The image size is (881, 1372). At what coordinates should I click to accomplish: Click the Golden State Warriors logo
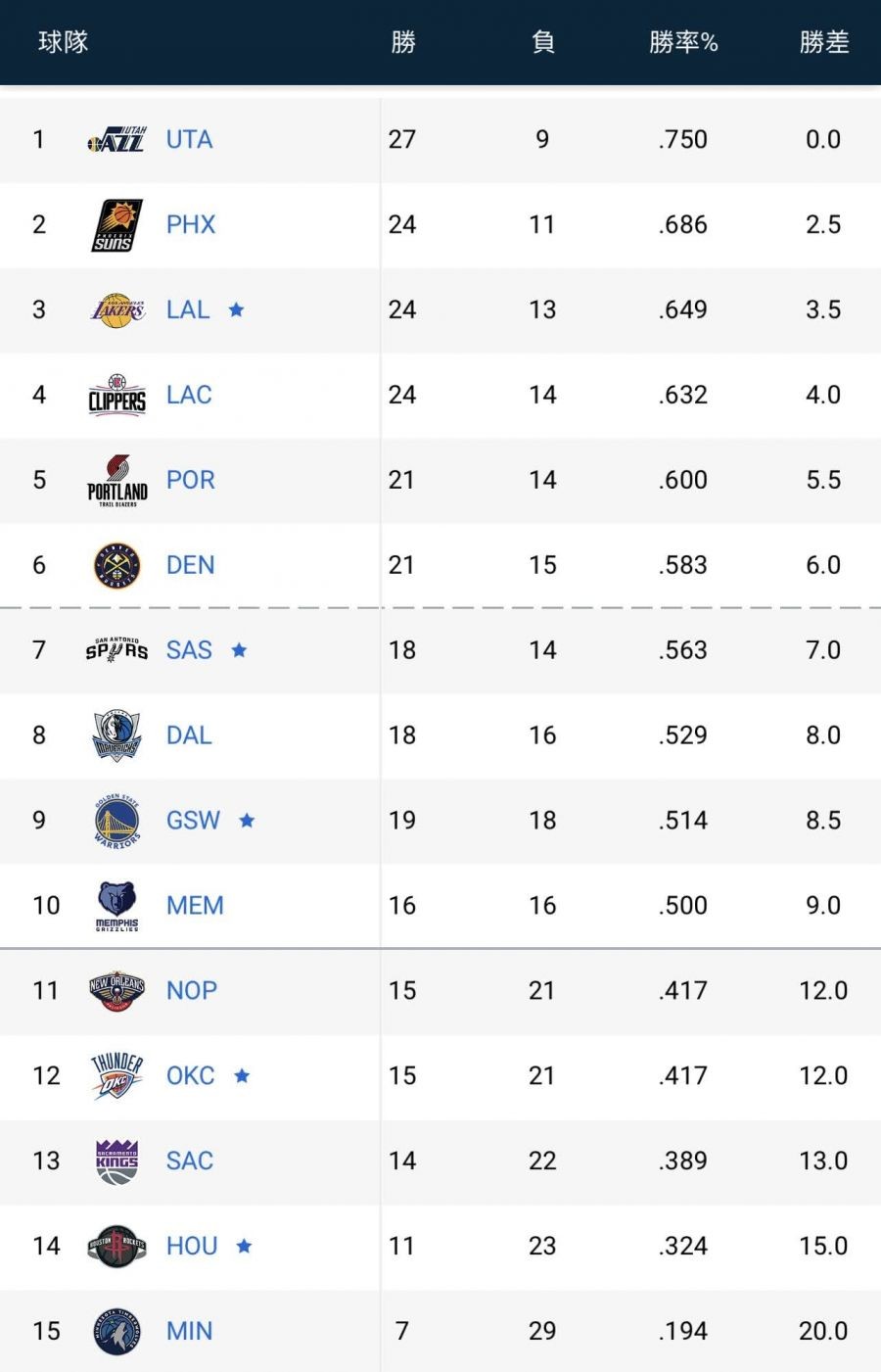(x=116, y=821)
